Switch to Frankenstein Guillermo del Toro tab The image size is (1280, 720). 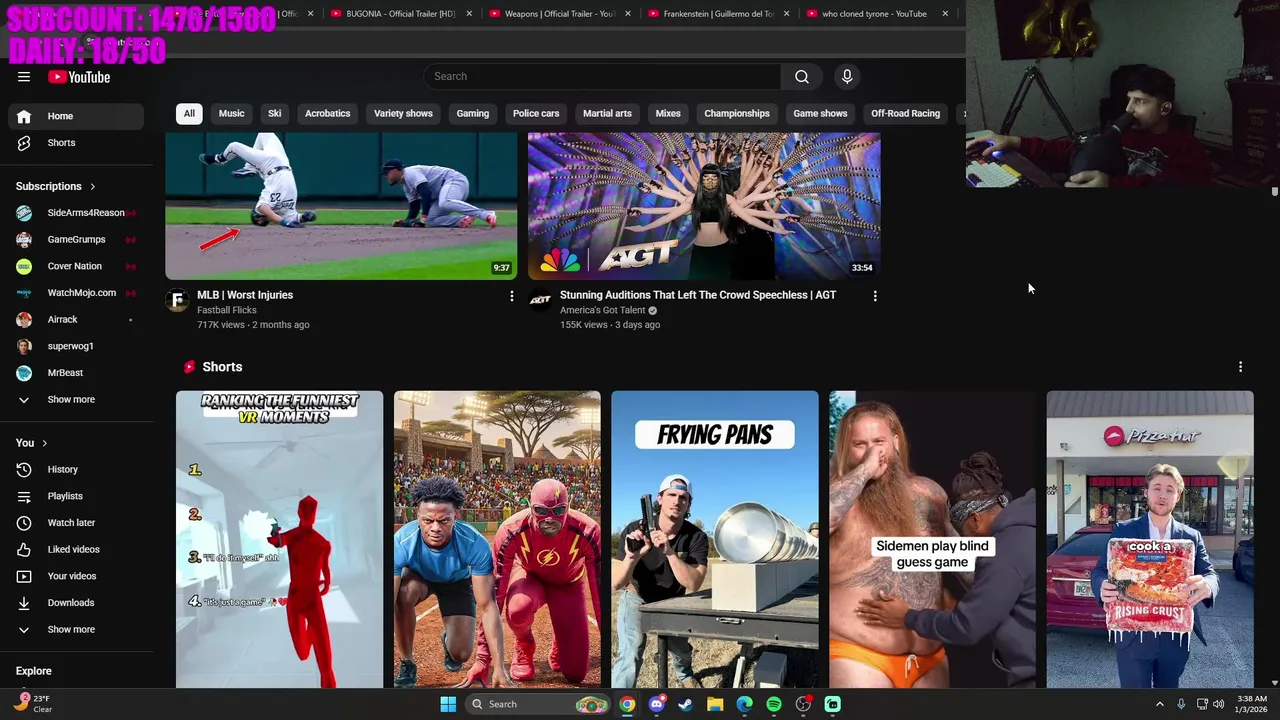click(718, 14)
